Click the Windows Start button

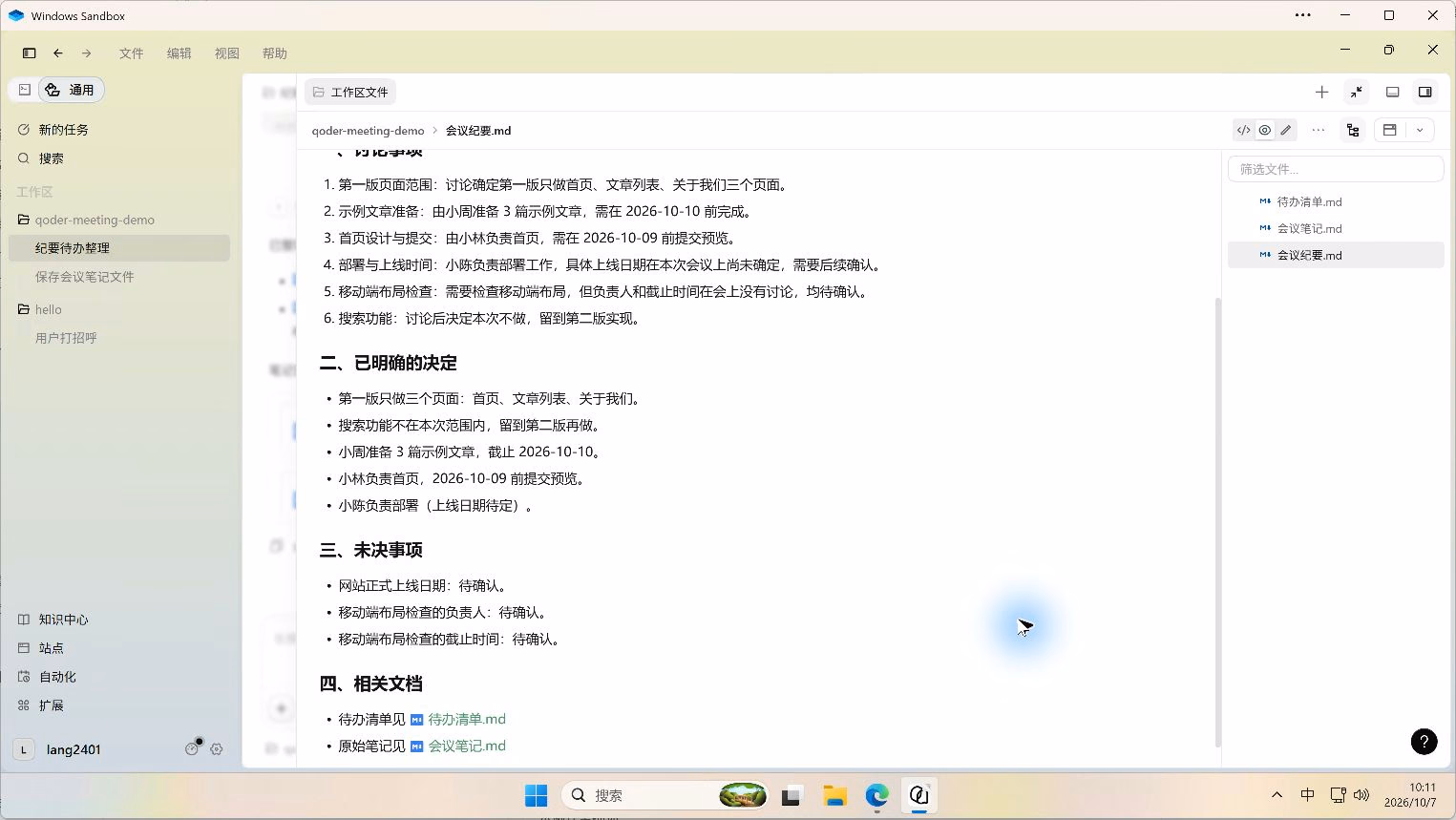[537, 795]
